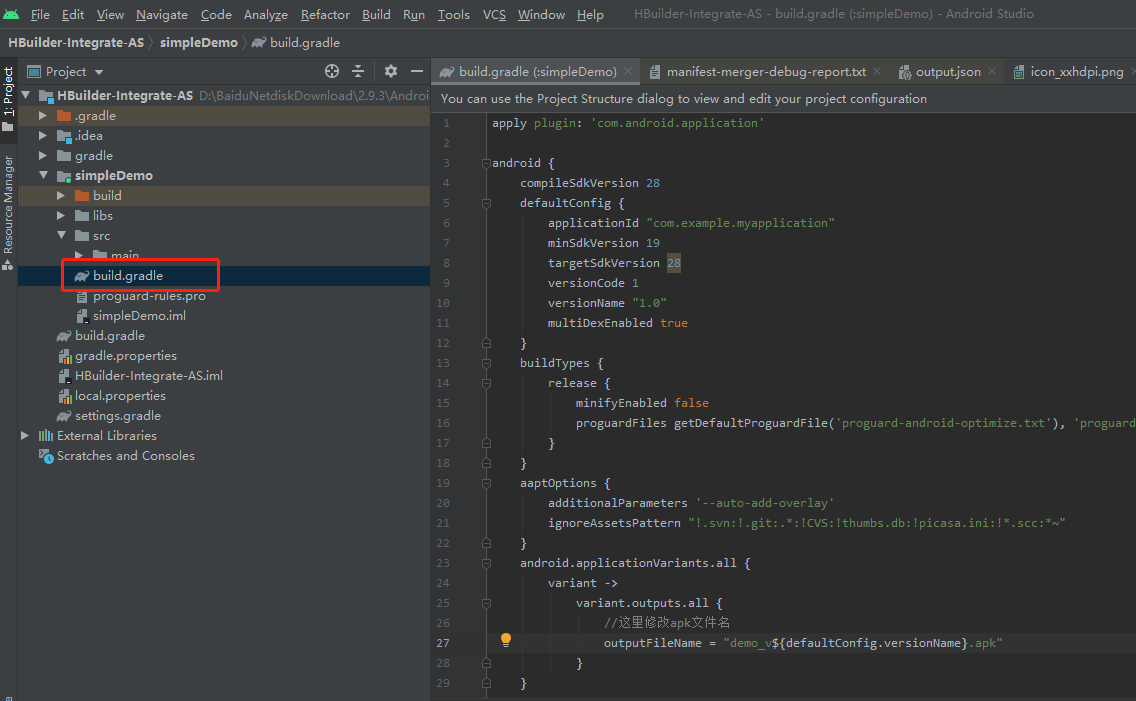Collapse All using the Project panel icon
This screenshot has width=1136, height=701.
358,71
